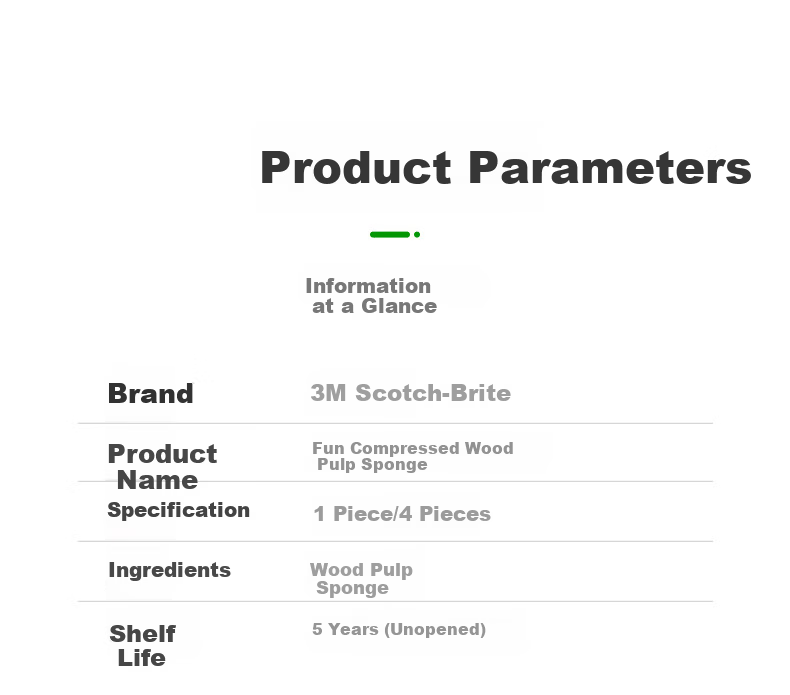790x695 pixels.
Task: Click the divider line below Brand row
Action: (396, 423)
